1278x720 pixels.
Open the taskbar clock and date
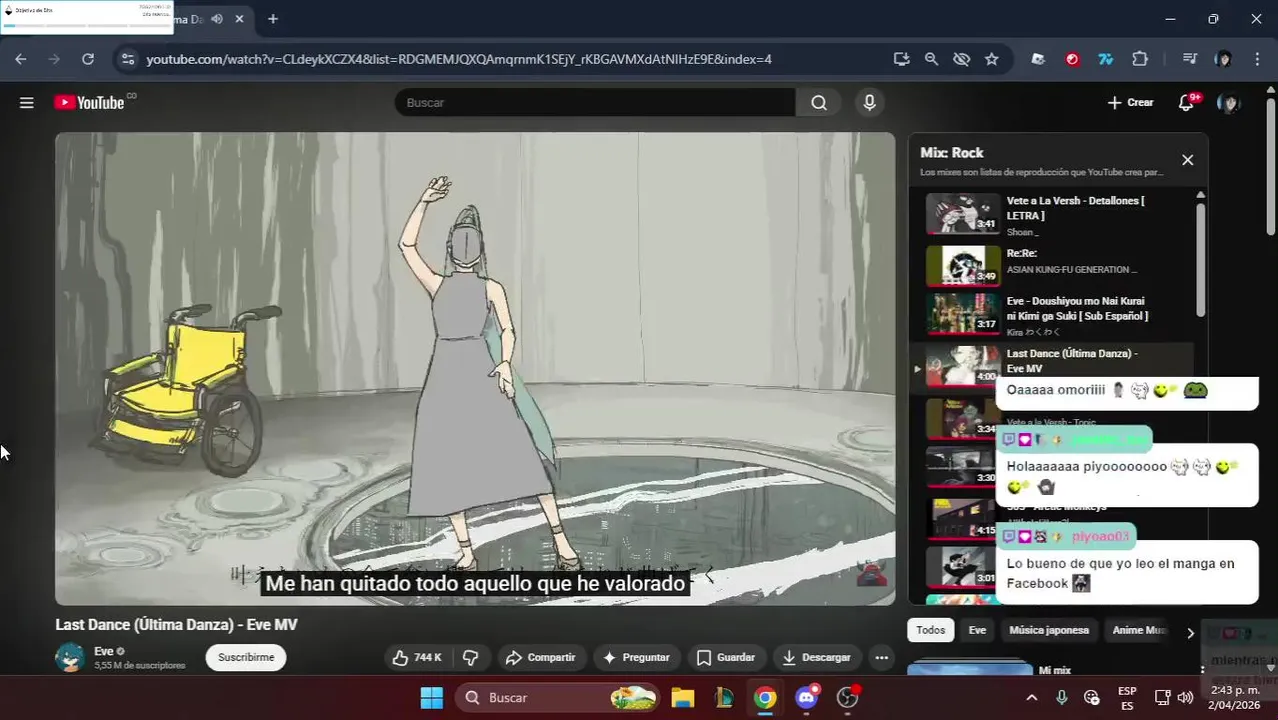pyautogui.click(x=1235, y=697)
